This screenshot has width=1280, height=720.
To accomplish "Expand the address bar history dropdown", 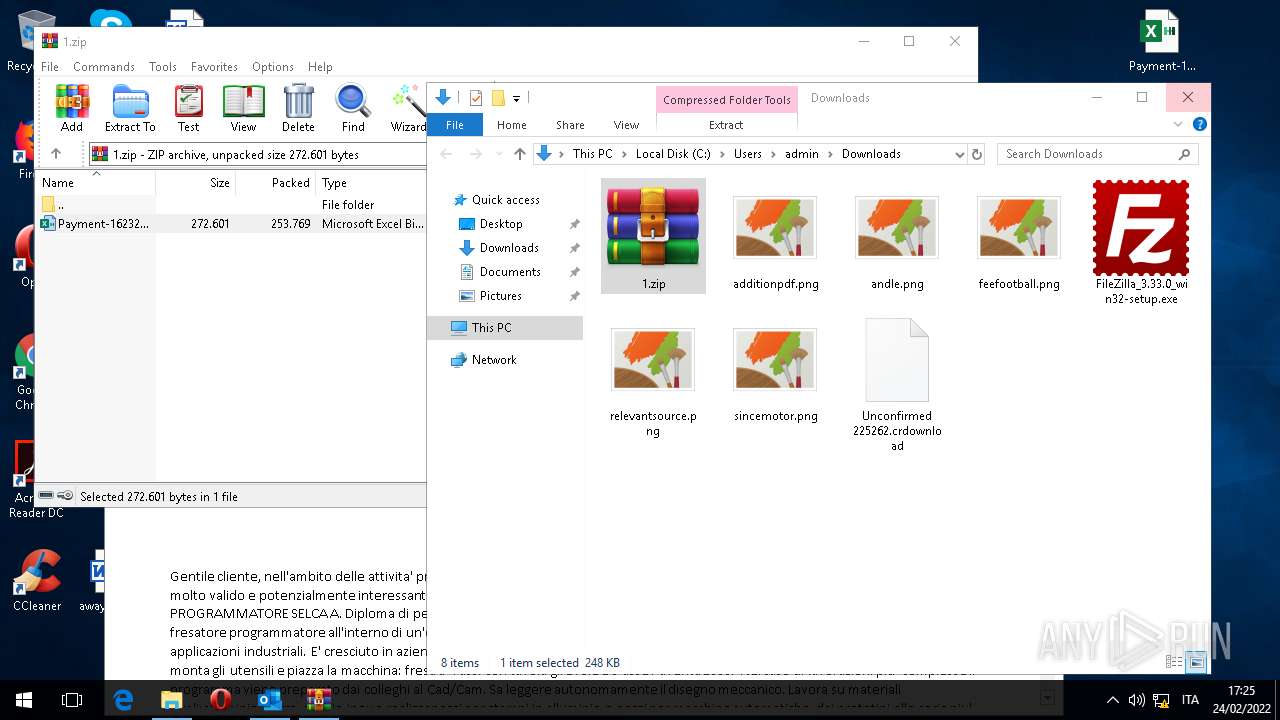I will point(959,154).
